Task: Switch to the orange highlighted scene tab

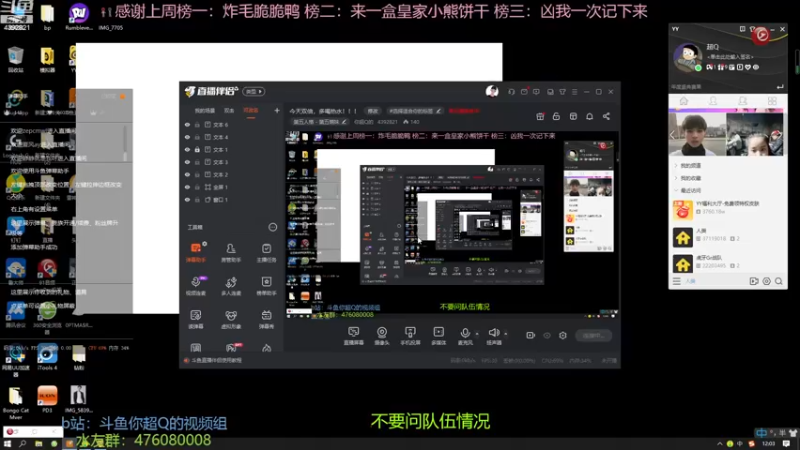Action: (251, 111)
